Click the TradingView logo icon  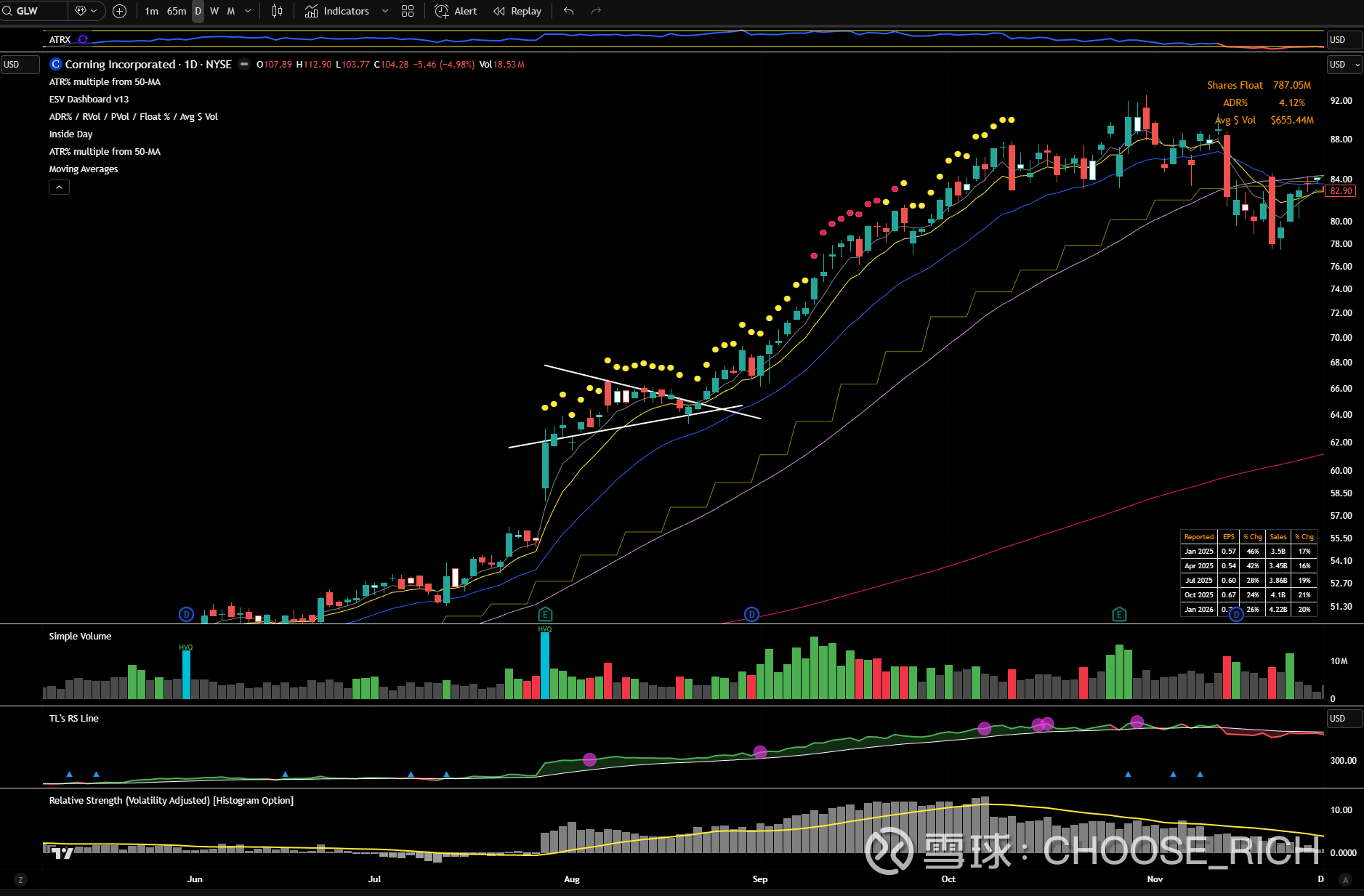tap(62, 853)
